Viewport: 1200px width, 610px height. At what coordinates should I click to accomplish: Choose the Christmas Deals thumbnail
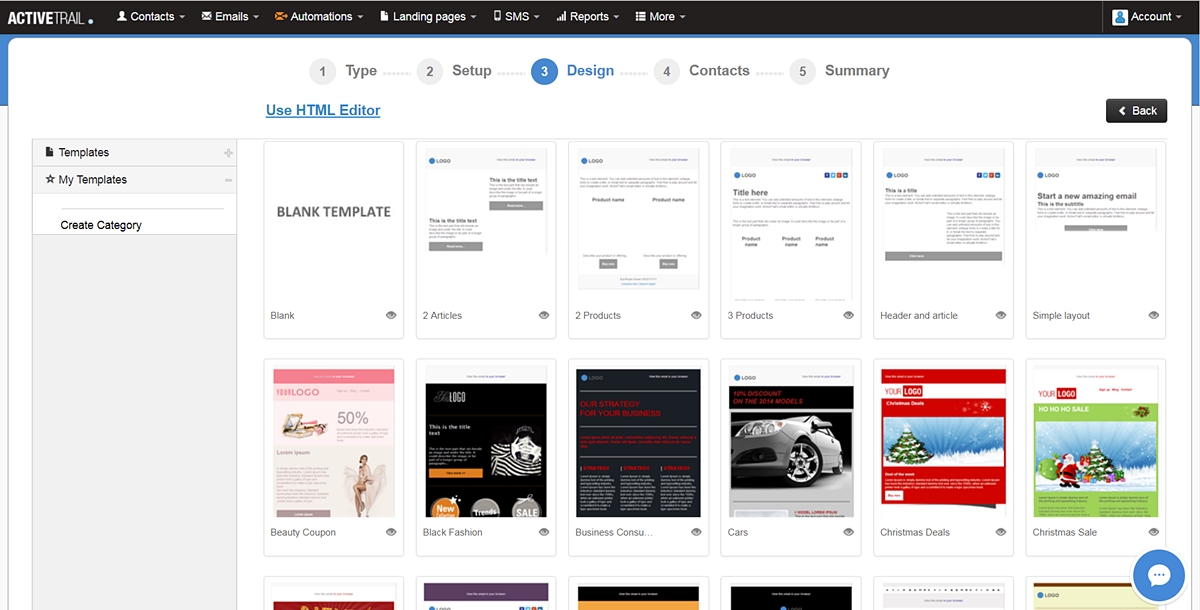[x=943, y=441]
